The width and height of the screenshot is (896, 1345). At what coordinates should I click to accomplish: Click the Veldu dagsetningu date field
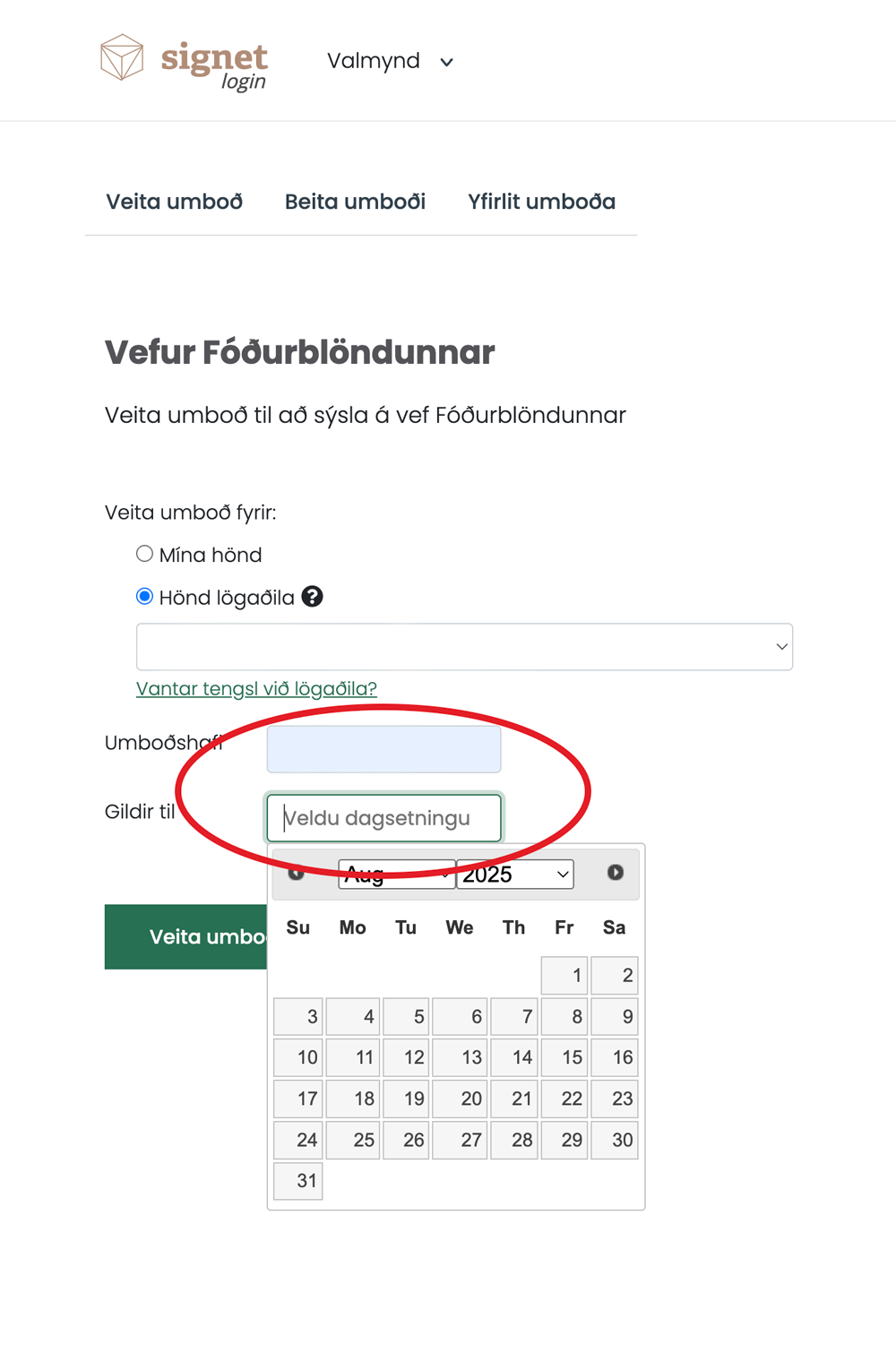pyautogui.click(x=383, y=818)
